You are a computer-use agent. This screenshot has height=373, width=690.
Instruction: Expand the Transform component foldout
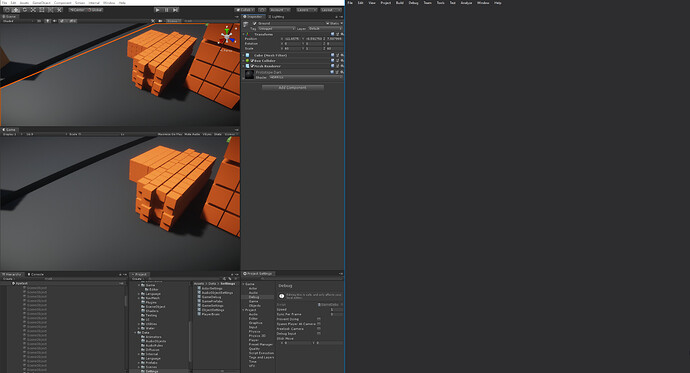click(x=244, y=34)
